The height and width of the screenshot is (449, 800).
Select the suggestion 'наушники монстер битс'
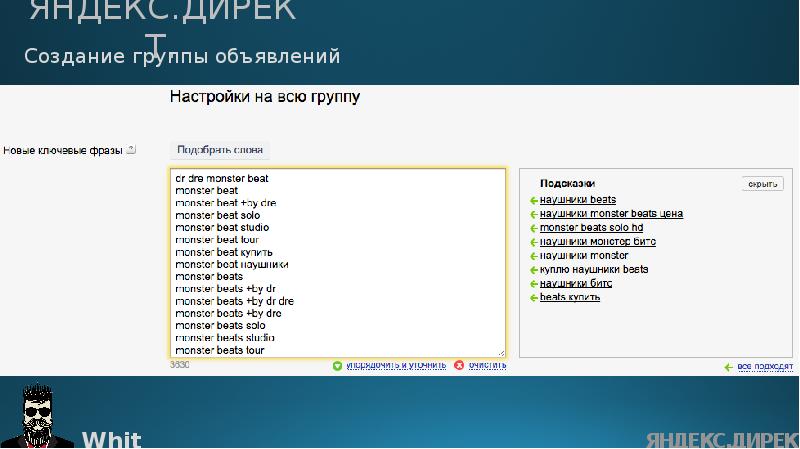coord(597,242)
